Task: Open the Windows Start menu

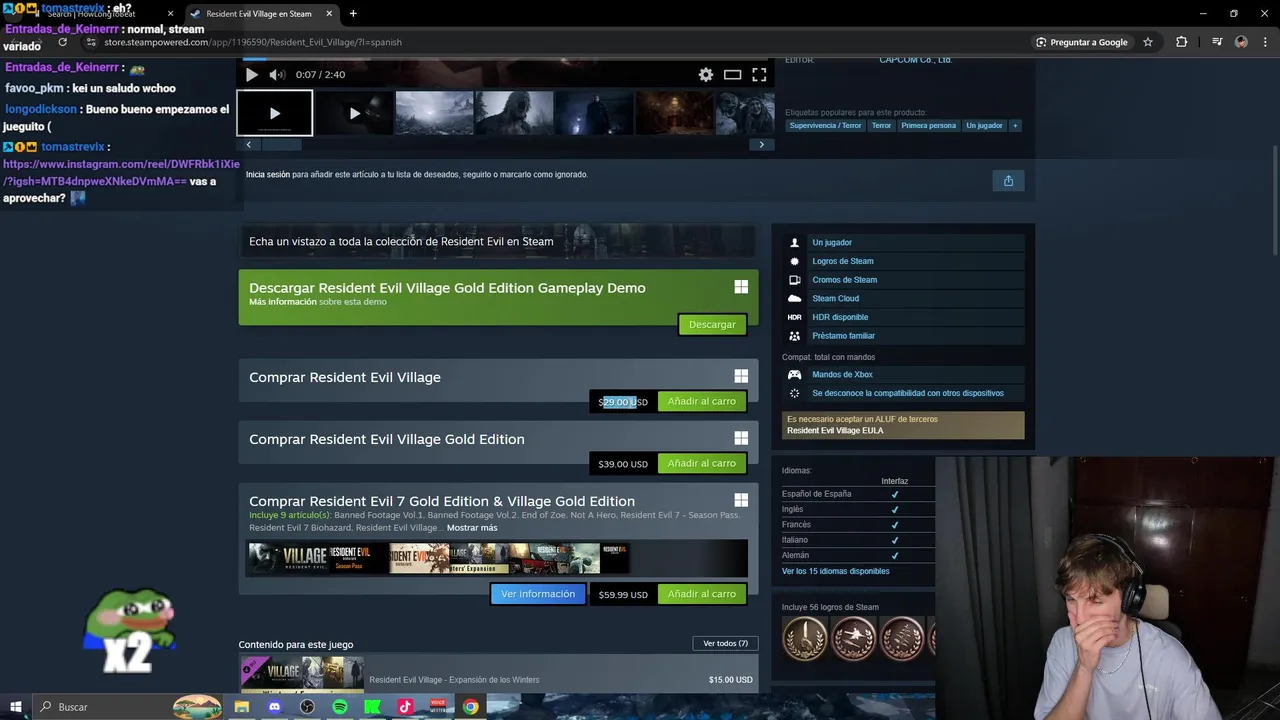Action: click(x=15, y=707)
